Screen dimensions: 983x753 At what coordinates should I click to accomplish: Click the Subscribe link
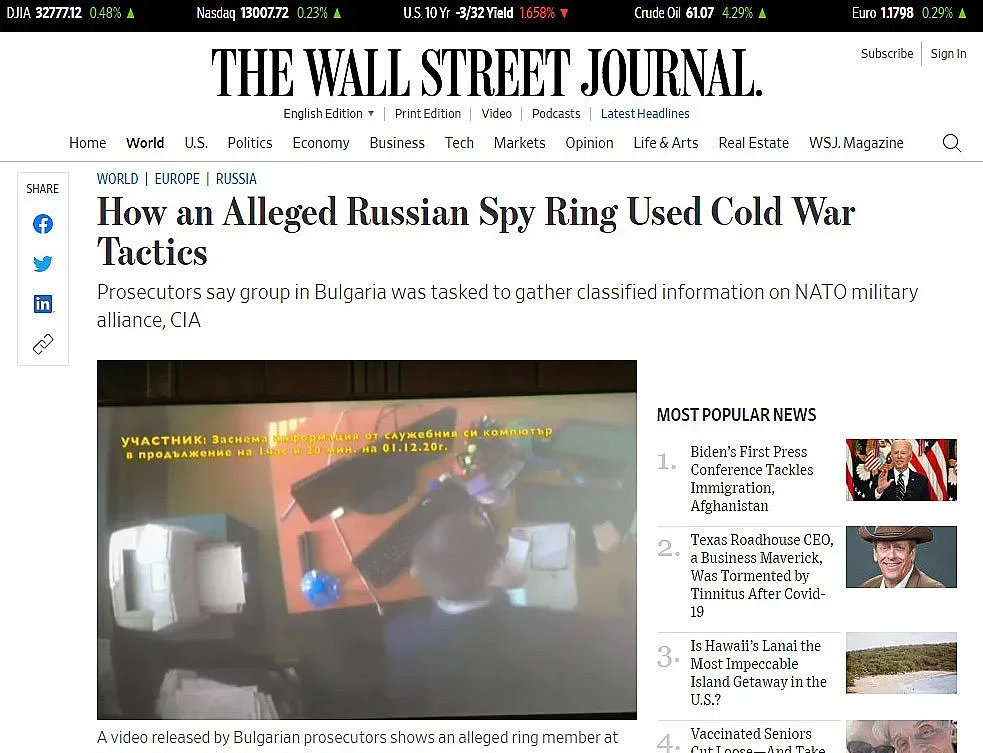point(886,53)
